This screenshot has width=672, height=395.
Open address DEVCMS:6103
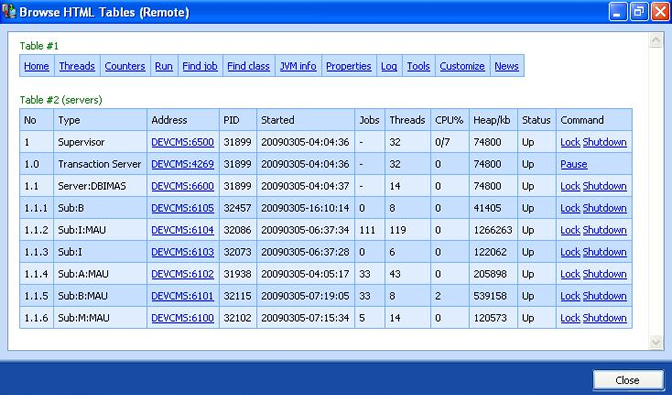(183, 252)
